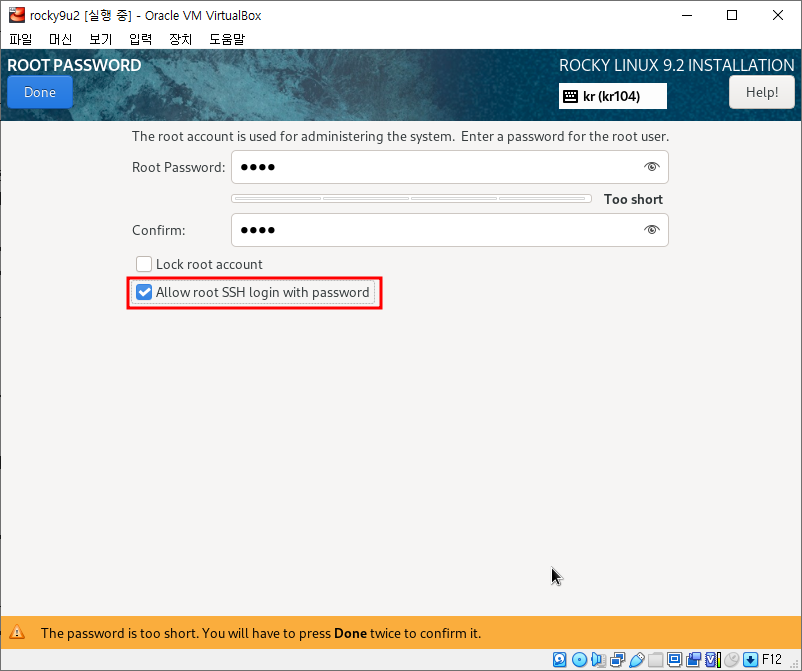Click the optical disc status icon
This screenshot has width=802, height=671.
[x=580, y=660]
